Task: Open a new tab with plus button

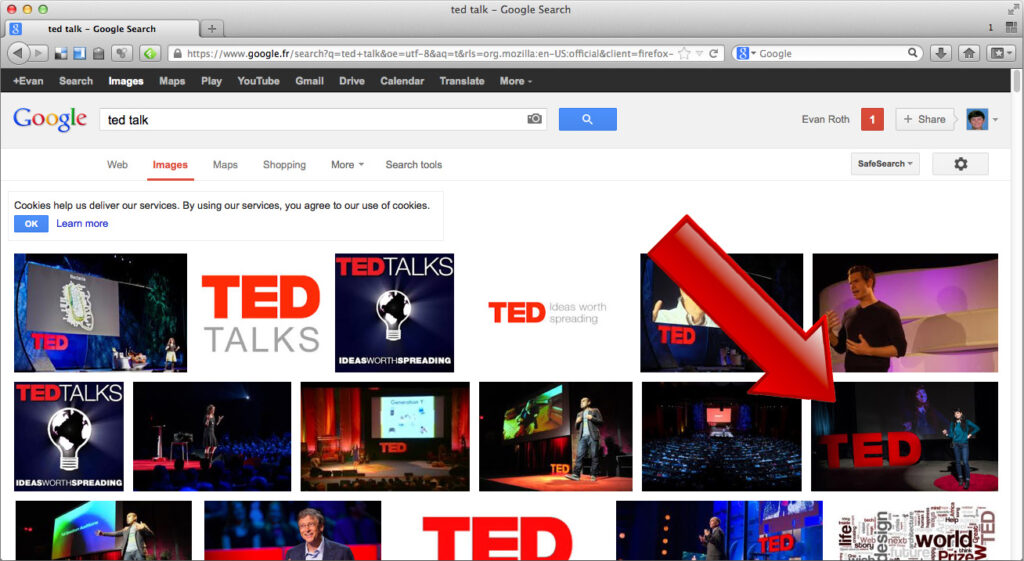Action: pyautogui.click(x=212, y=29)
